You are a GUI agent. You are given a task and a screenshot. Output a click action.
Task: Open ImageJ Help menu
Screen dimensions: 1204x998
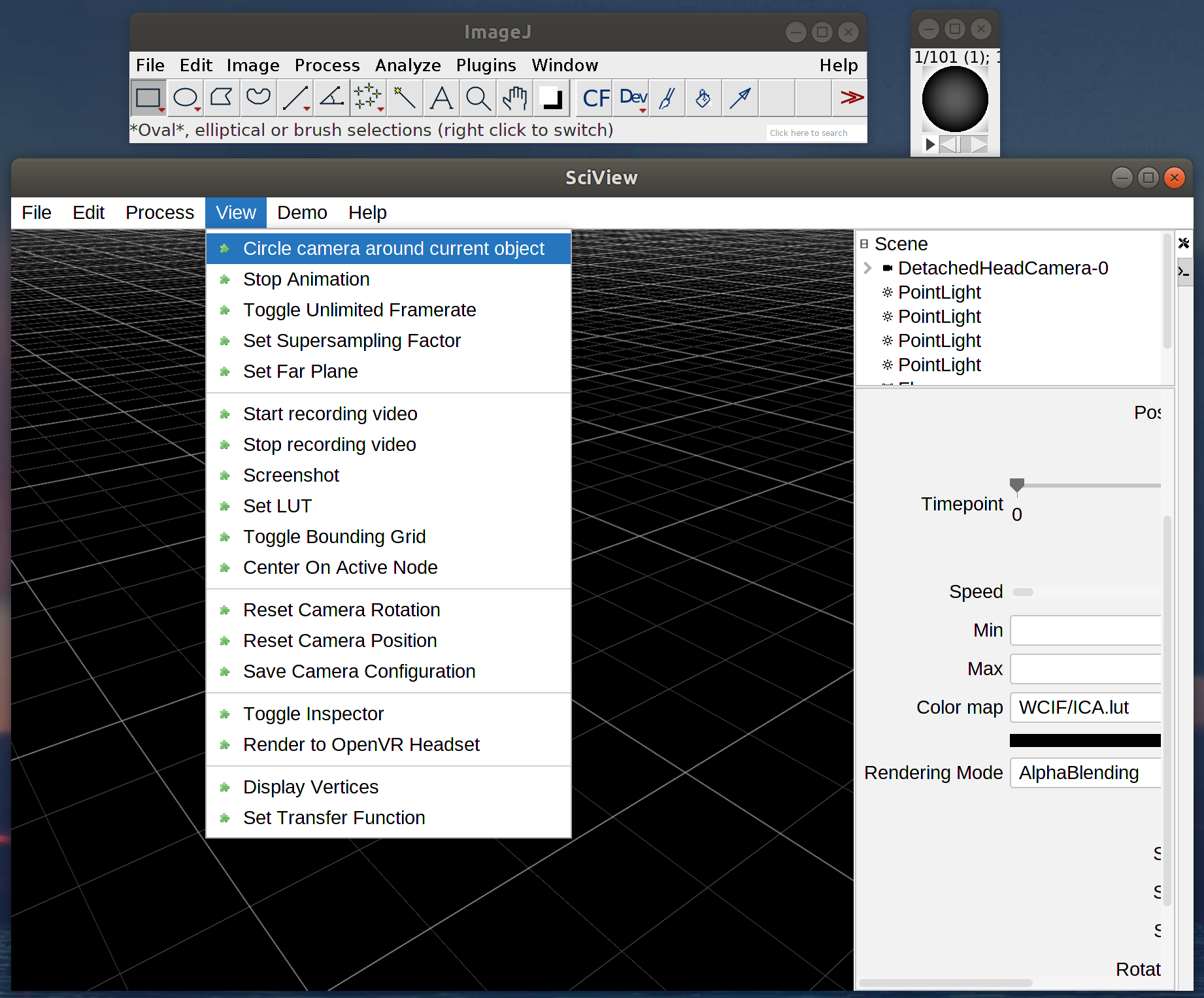[x=839, y=65]
